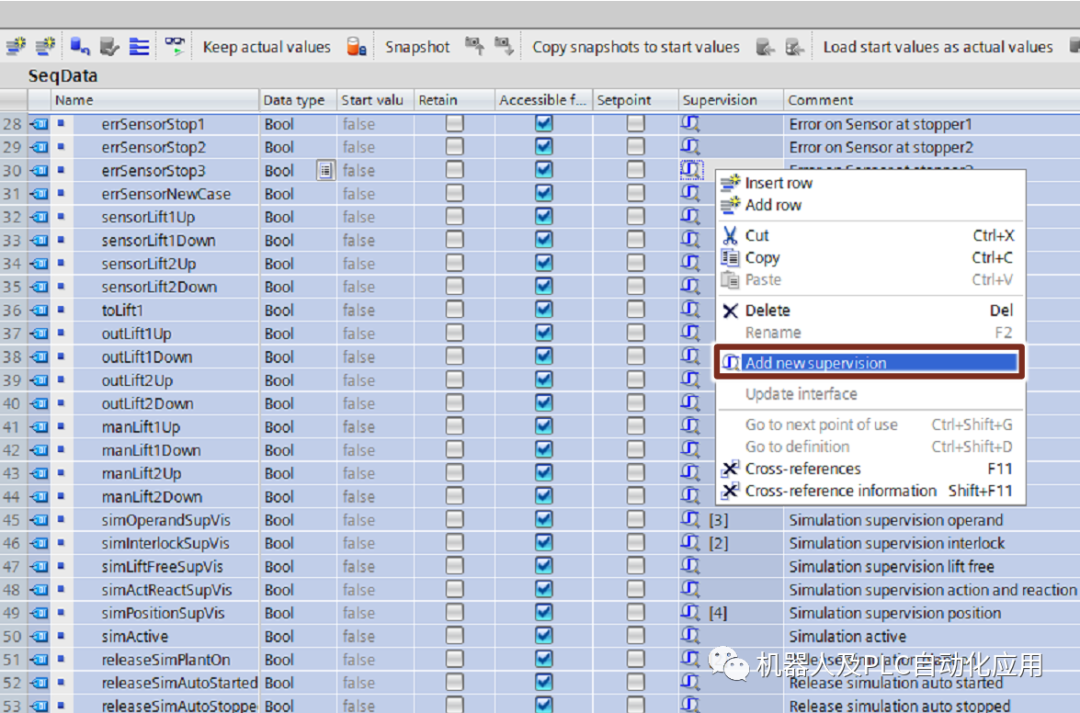1080x713 pixels.
Task: Toggle Setpoint checkbox for releaseSimPlantOn
Action: click(x=635, y=659)
